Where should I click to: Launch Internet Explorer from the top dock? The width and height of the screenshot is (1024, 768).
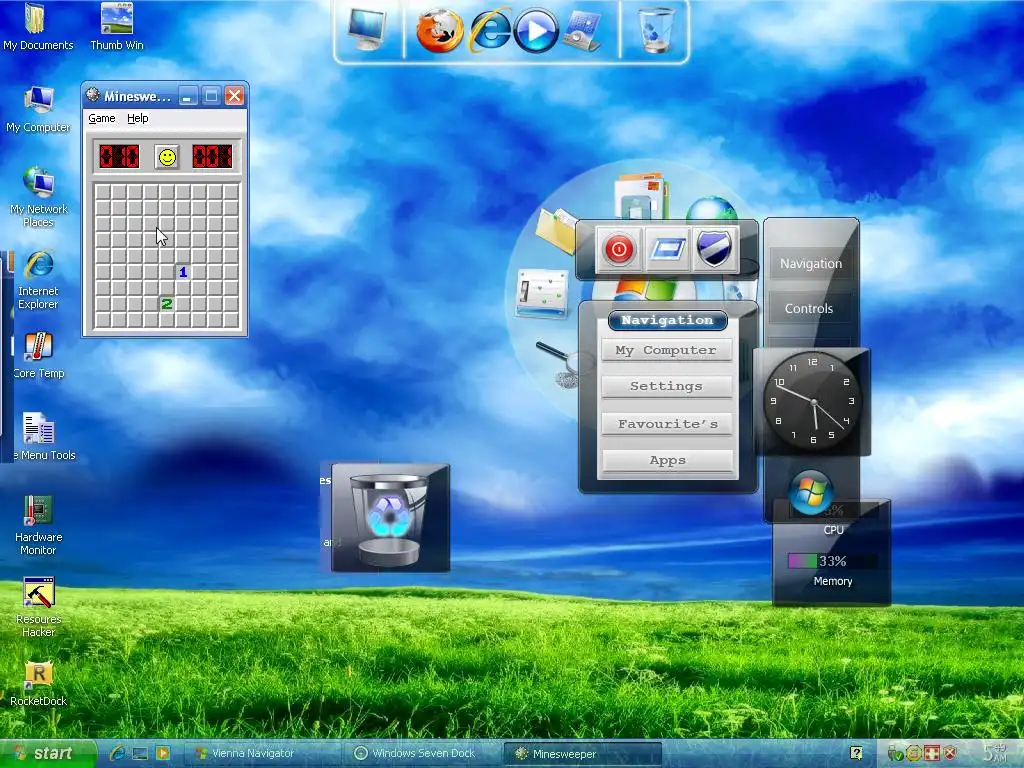pyautogui.click(x=490, y=30)
